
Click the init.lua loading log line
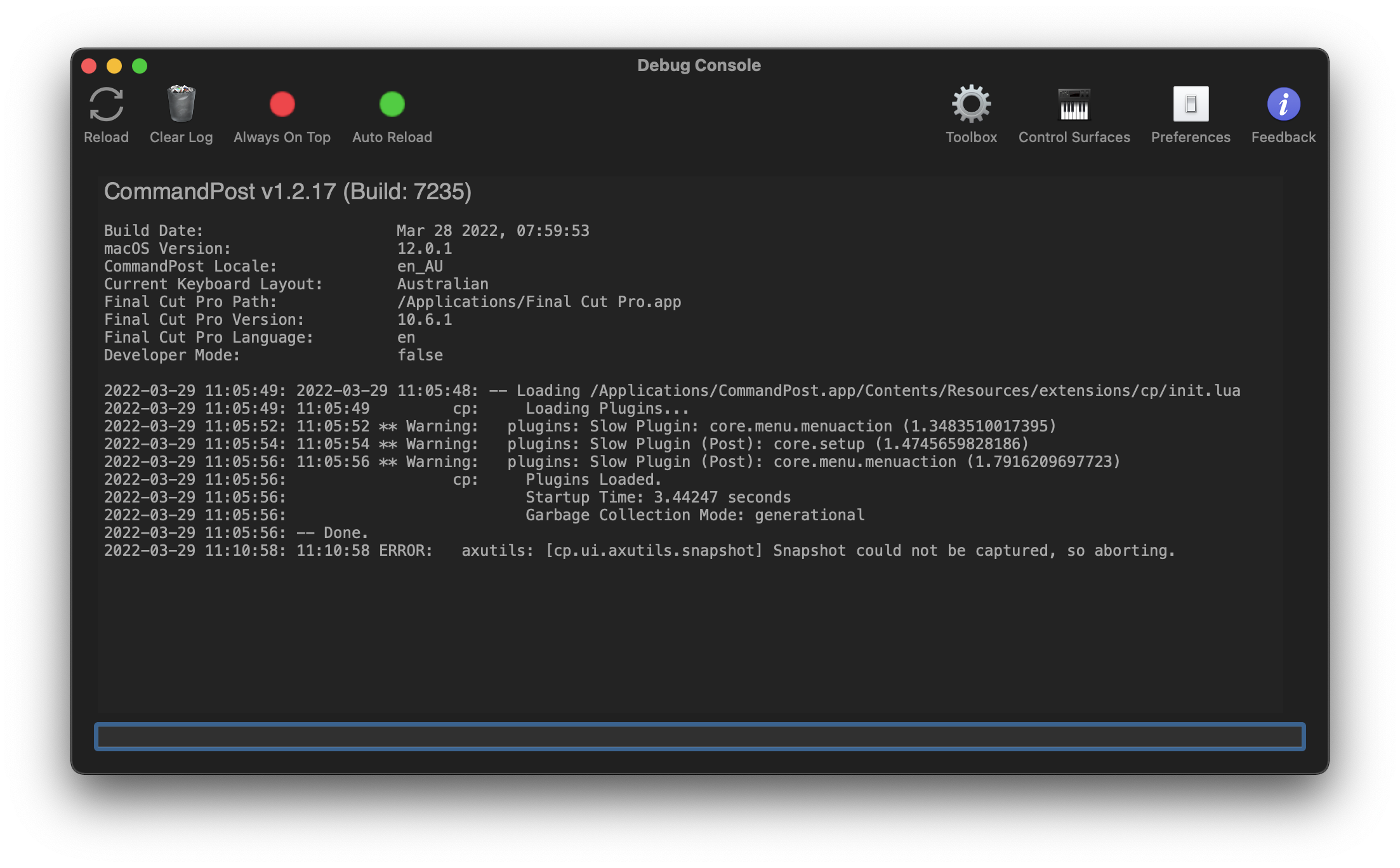coord(672,391)
